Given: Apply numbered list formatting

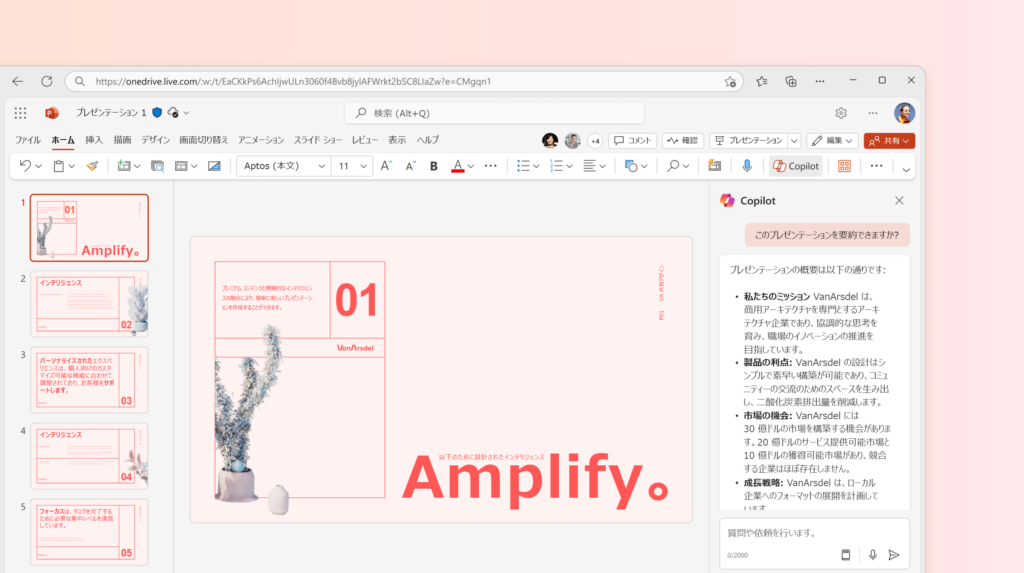Looking at the screenshot, I should coord(556,166).
